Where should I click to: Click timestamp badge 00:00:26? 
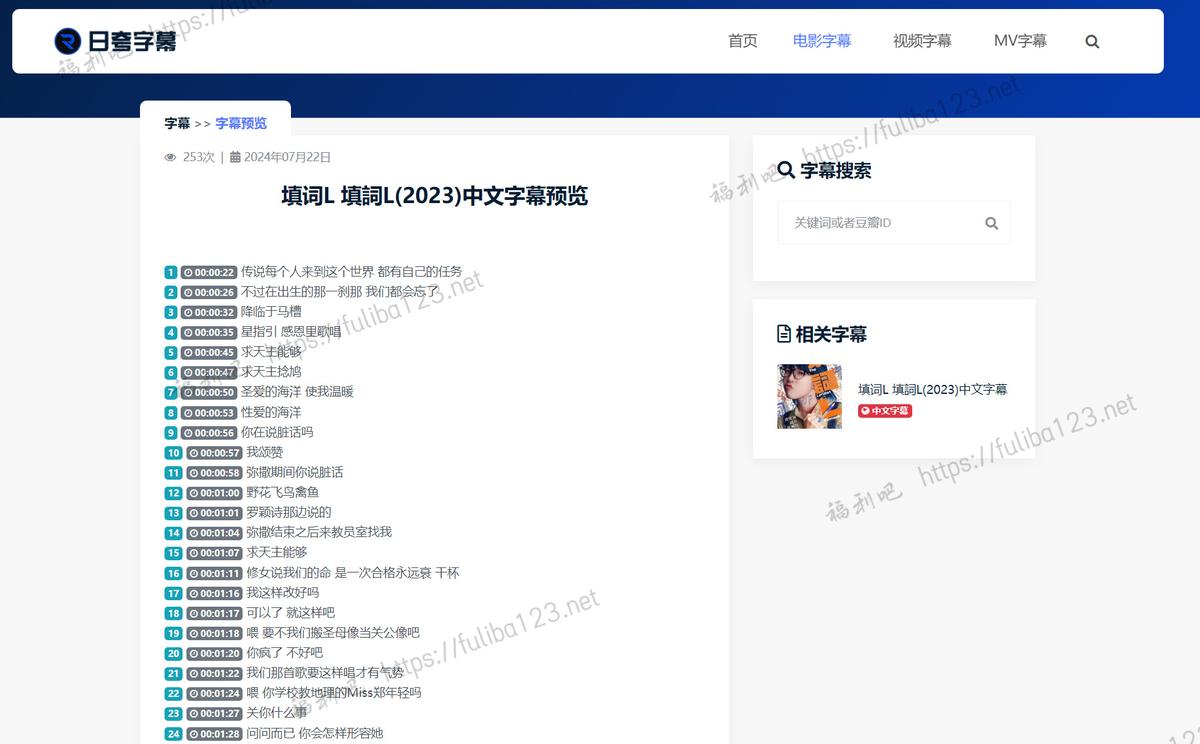pyautogui.click(x=209, y=292)
